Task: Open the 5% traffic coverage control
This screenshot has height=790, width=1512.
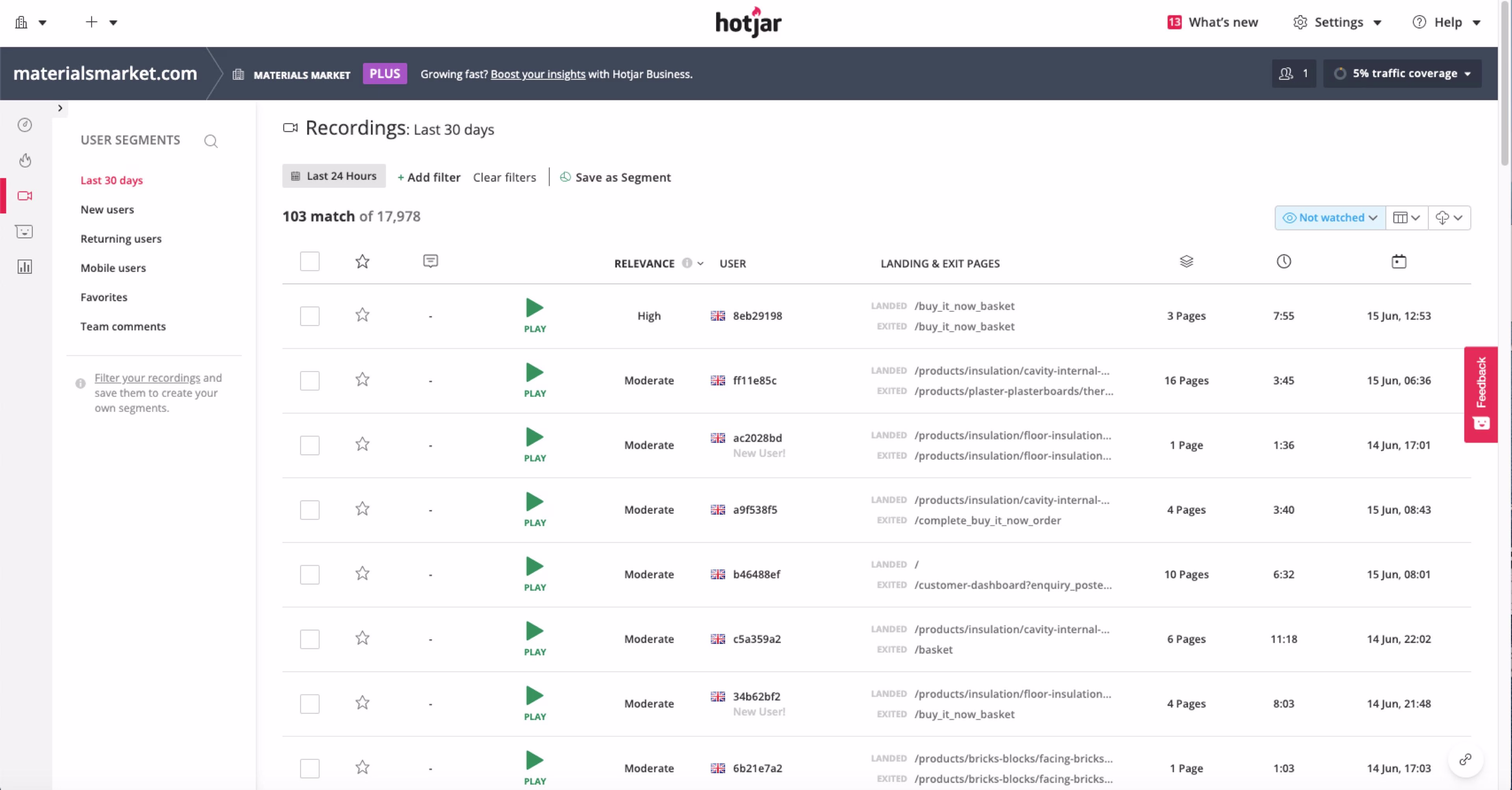Action: (x=1403, y=73)
